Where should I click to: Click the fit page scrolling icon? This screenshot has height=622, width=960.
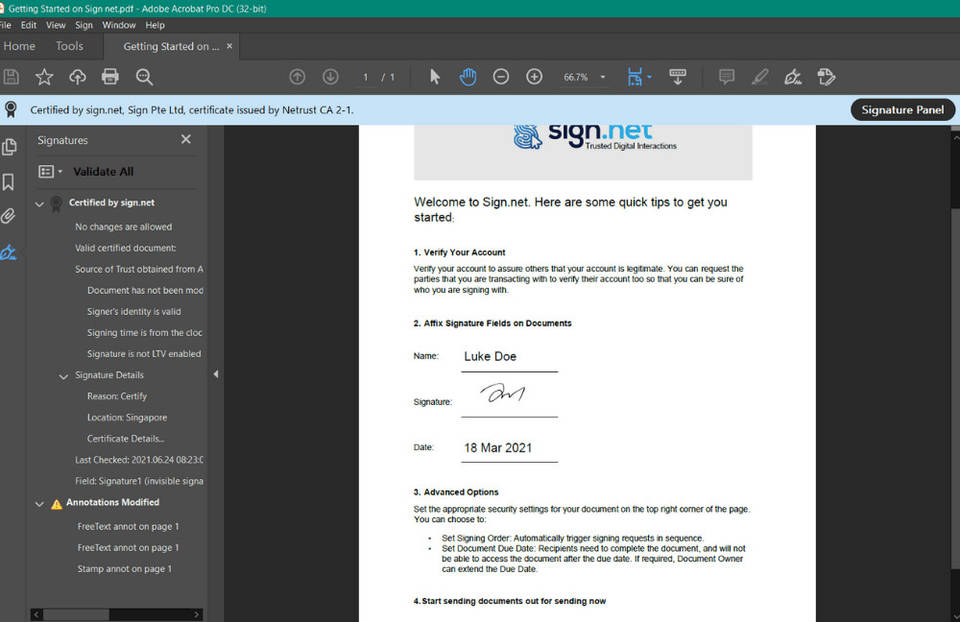635,77
